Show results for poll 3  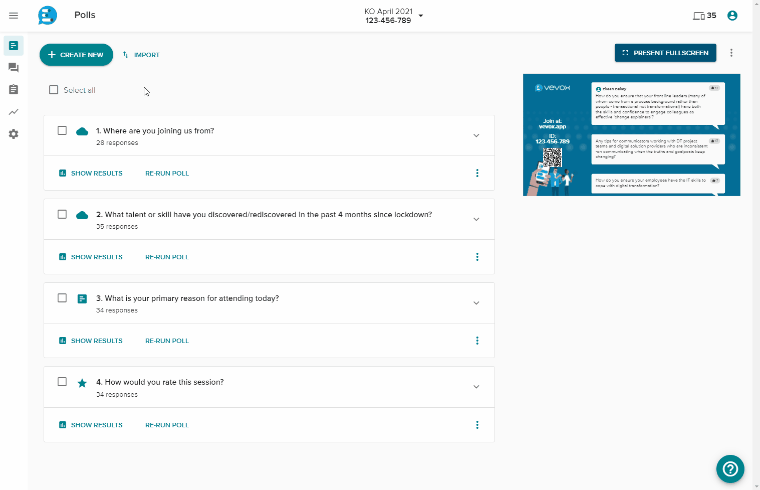coord(91,341)
